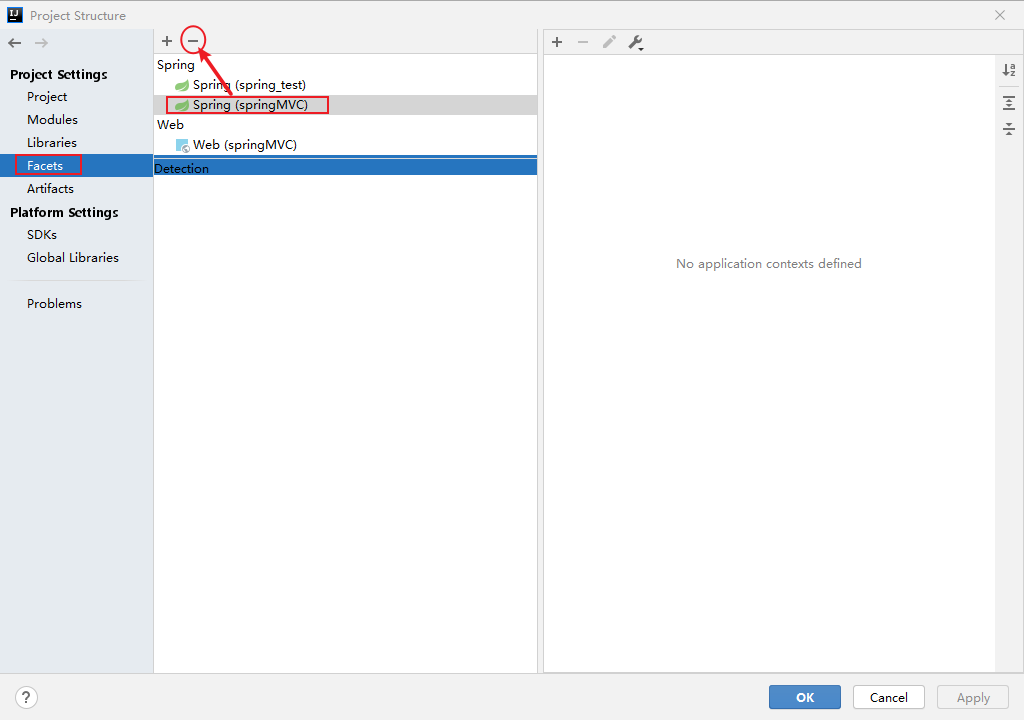Close the Project Structure dialog
The width and height of the screenshot is (1024, 720).
coord(1000,15)
